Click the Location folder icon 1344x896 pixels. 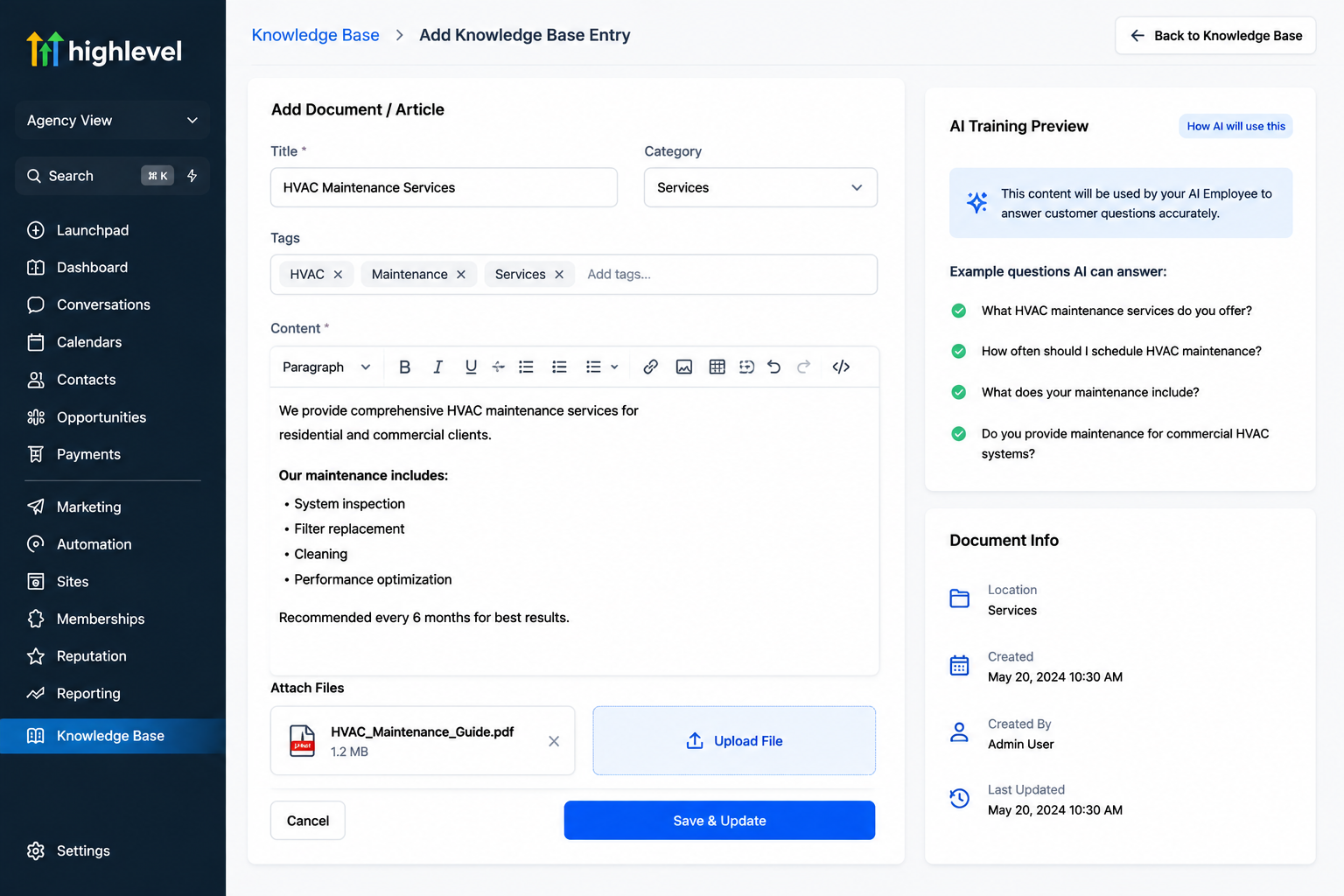pyautogui.click(x=960, y=599)
